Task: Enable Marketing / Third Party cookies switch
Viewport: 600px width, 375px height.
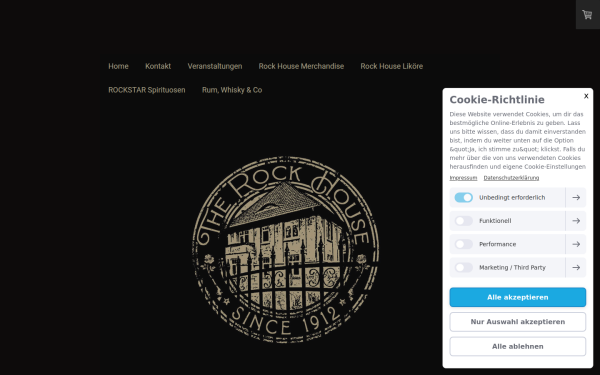Action: tap(463, 267)
